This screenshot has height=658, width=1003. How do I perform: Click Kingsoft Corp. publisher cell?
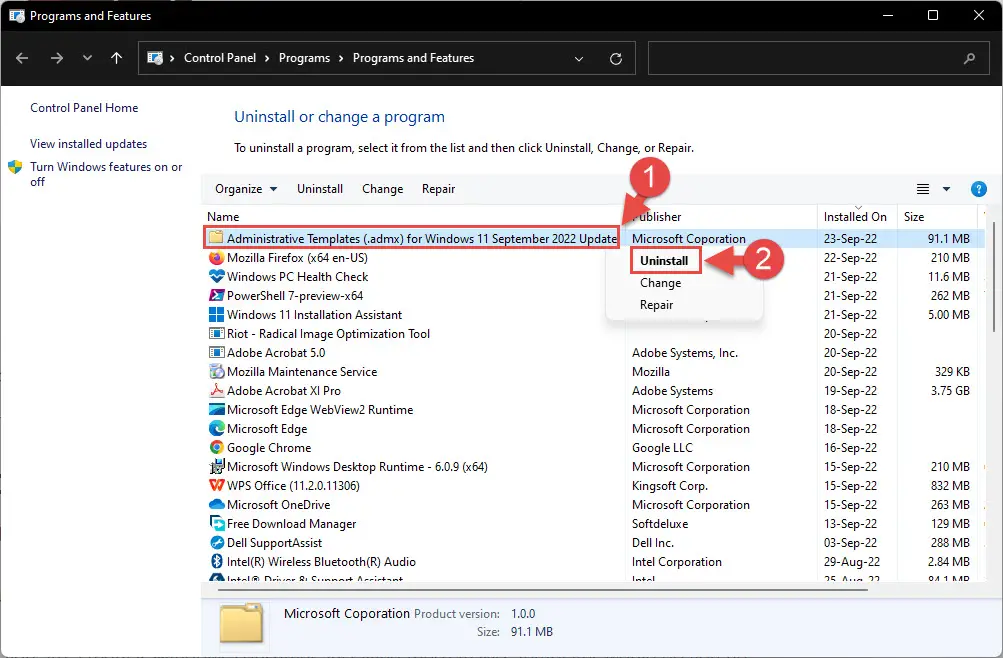pyautogui.click(x=670, y=486)
